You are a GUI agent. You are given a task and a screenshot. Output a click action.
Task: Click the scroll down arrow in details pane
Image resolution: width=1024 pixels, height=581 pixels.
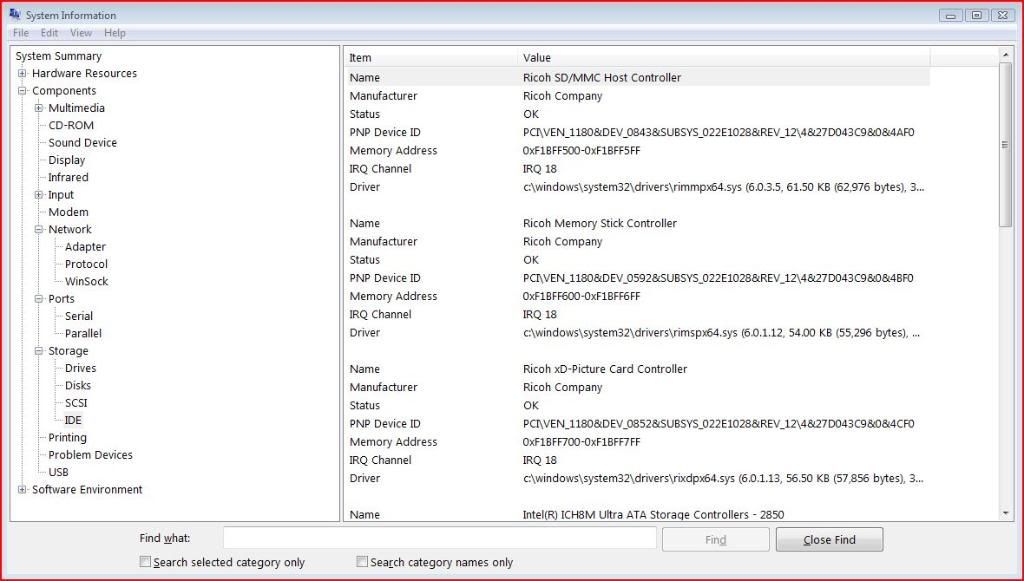[x=1006, y=513]
